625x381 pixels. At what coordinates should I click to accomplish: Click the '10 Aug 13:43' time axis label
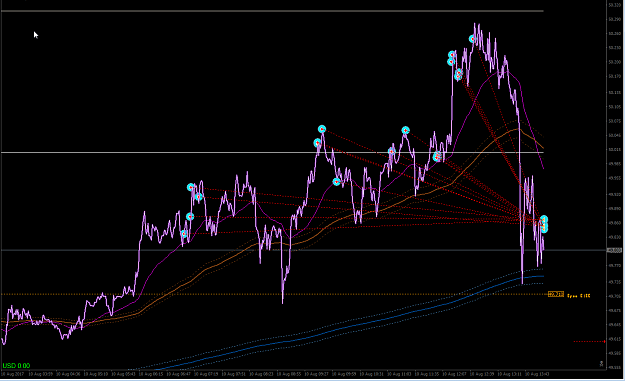(x=537, y=374)
